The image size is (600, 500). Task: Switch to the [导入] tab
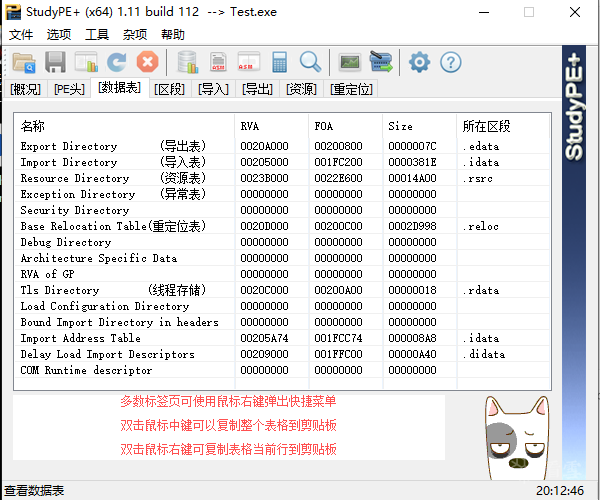[x=214, y=89]
